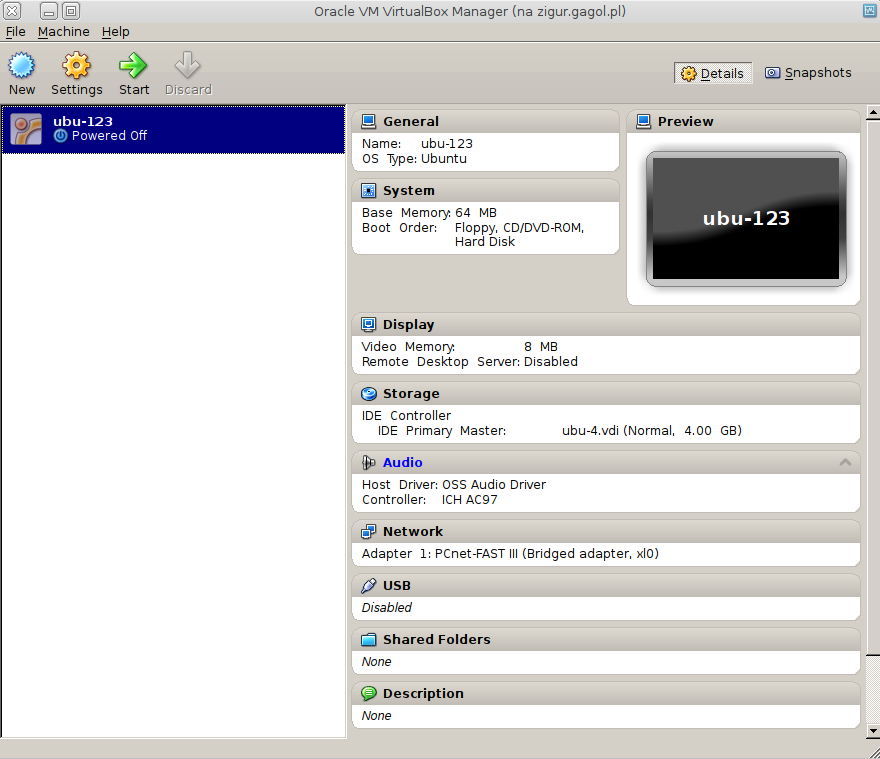
Task: Open the Help menu
Action: (115, 32)
